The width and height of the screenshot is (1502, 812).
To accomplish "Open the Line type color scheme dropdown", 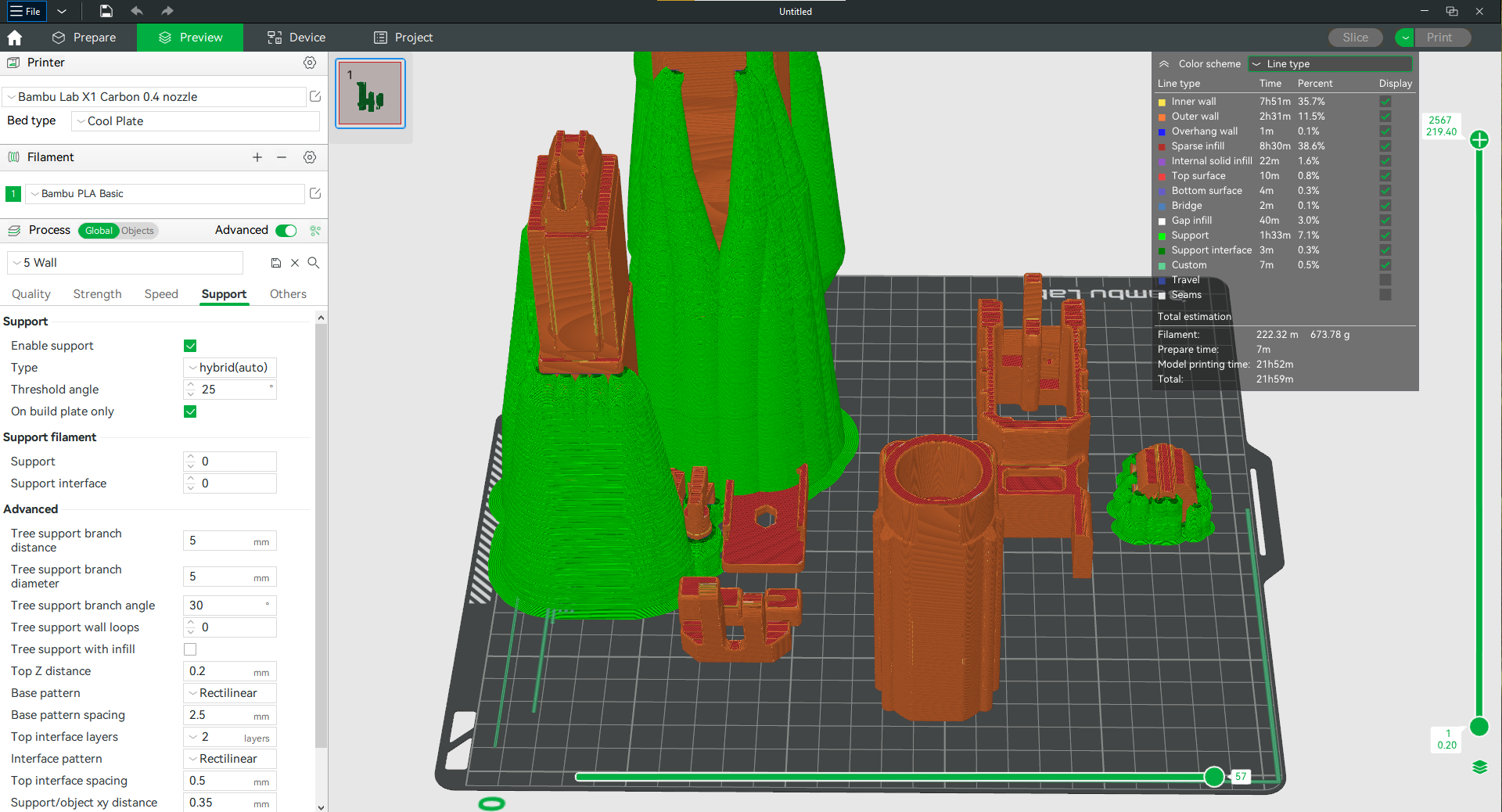I will (1330, 64).
